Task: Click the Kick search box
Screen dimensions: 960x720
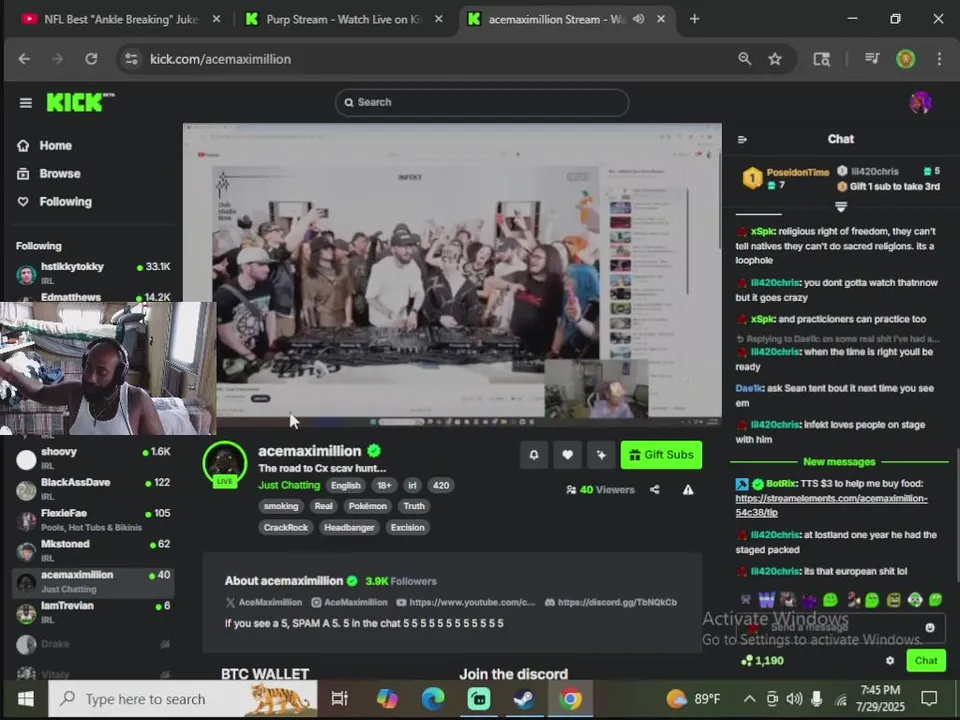Action: pos(482,102)
